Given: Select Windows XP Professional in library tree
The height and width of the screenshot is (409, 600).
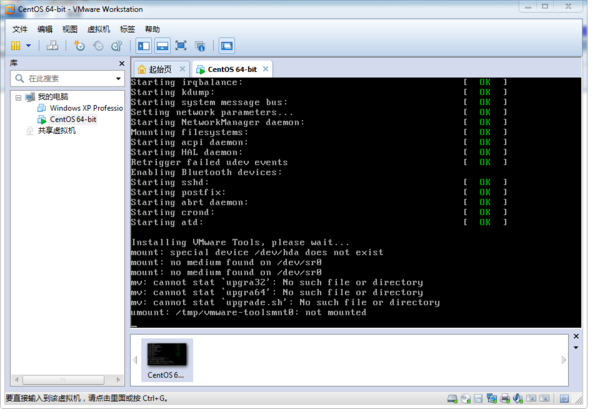Looking at the screenshot, I should 86,108.
